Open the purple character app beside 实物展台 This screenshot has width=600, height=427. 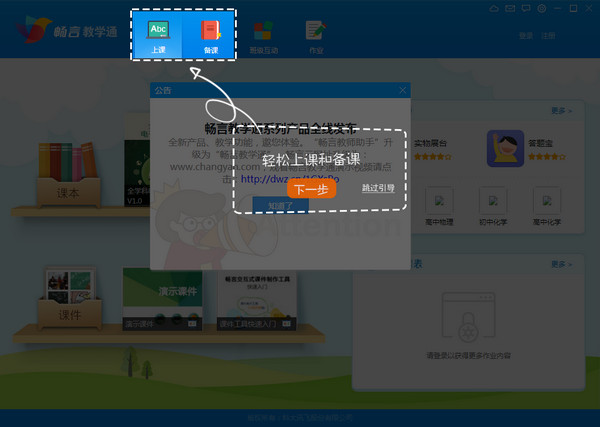pos(506,150)
